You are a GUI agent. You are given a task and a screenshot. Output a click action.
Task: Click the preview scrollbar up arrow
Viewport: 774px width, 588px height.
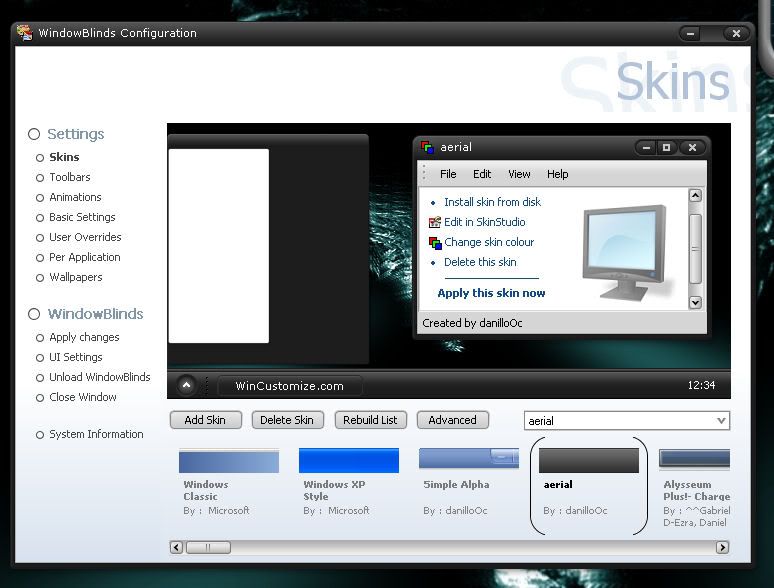coord(695,196)
